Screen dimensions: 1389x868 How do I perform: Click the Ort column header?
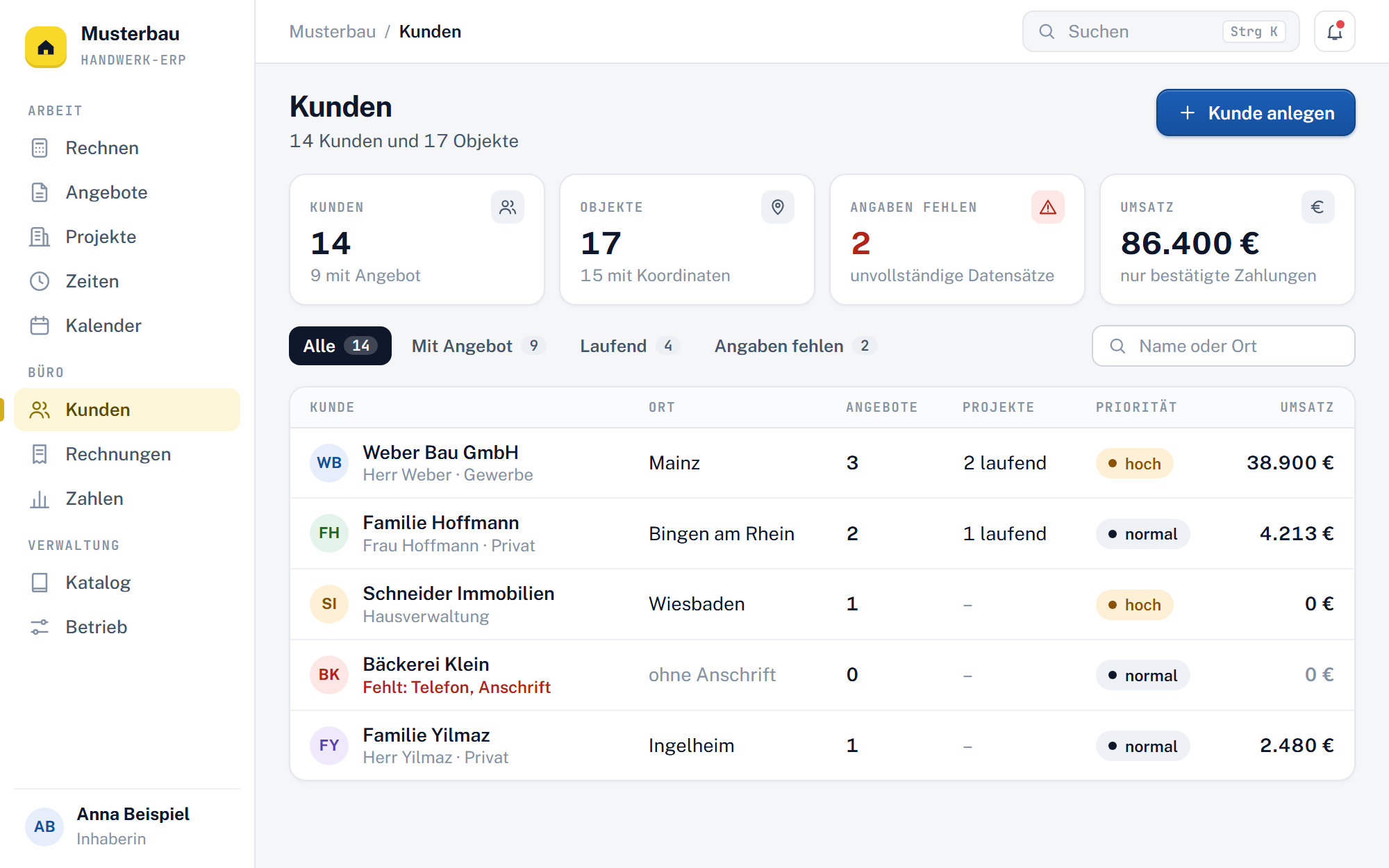point(662,408)
